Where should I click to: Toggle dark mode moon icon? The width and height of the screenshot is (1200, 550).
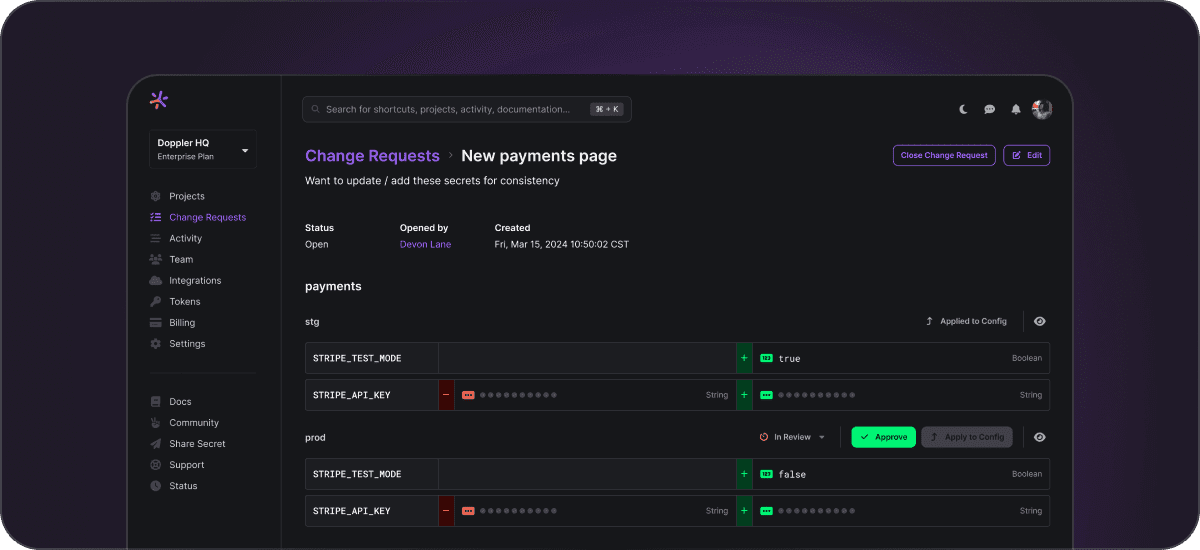pyautogui.click(x=964, y=110)
